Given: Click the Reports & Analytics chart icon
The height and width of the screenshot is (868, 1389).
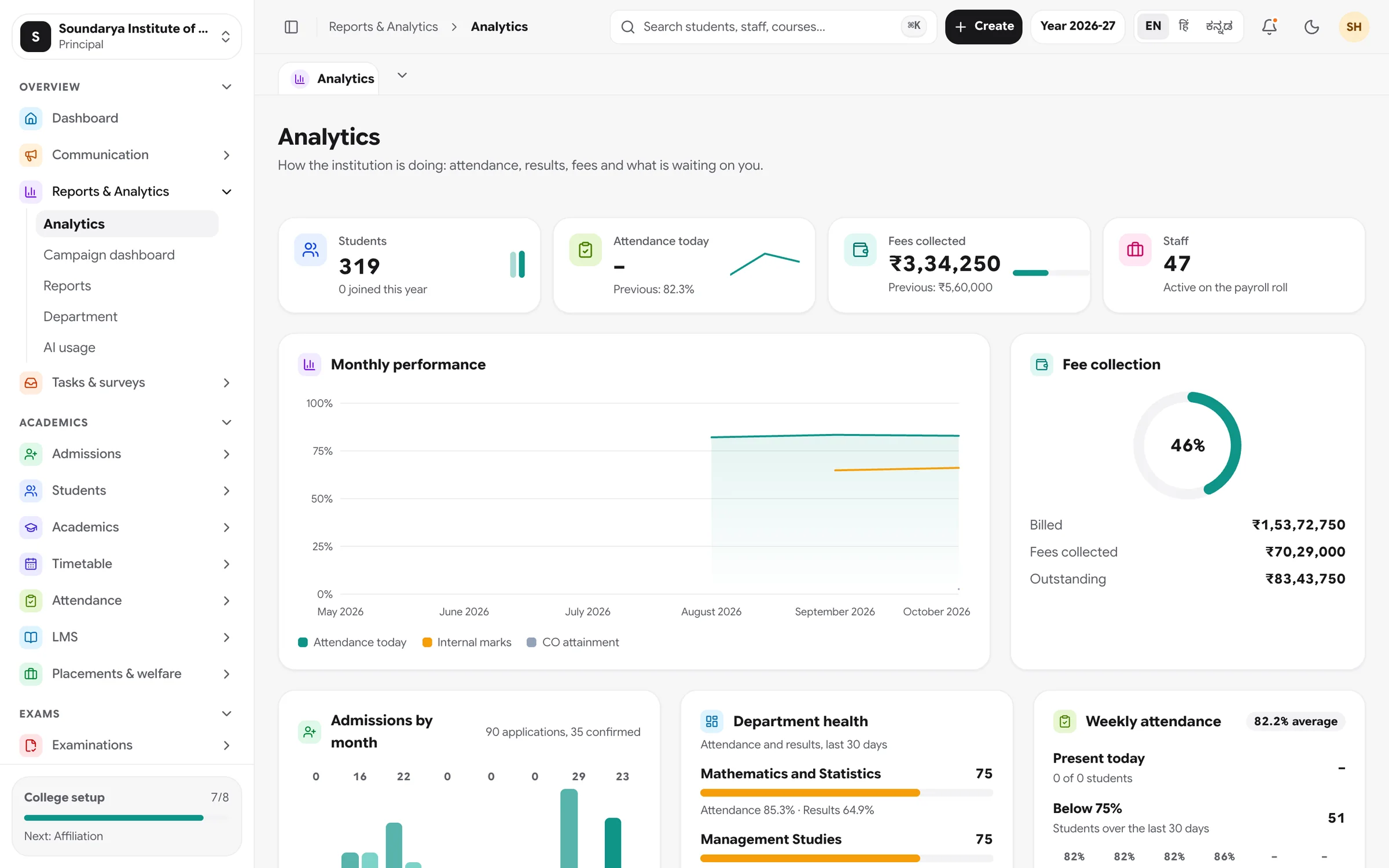Looking at the screenshot, I should (31, 192).
